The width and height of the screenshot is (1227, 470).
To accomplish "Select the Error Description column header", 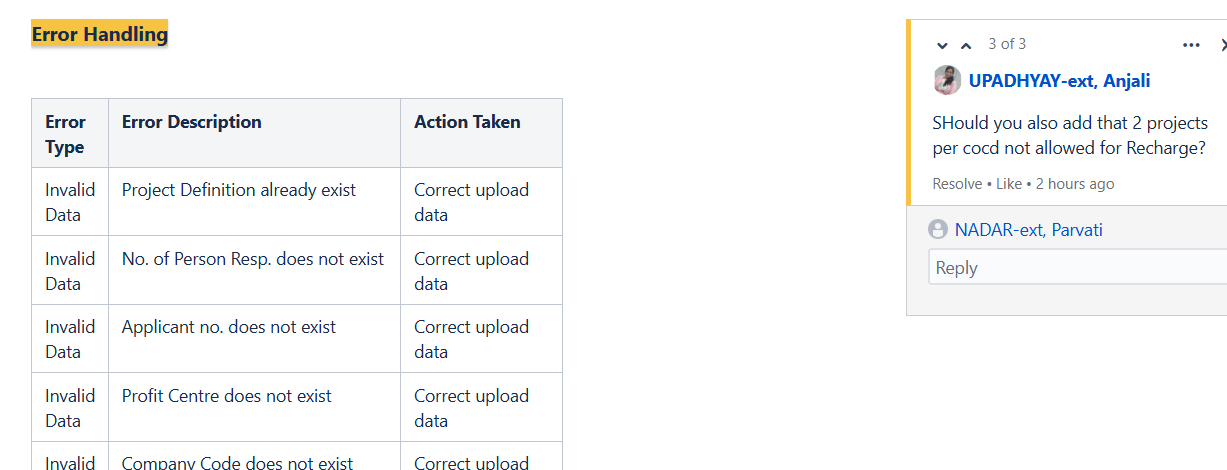I will pyautogui.click(x=192, y=122).
